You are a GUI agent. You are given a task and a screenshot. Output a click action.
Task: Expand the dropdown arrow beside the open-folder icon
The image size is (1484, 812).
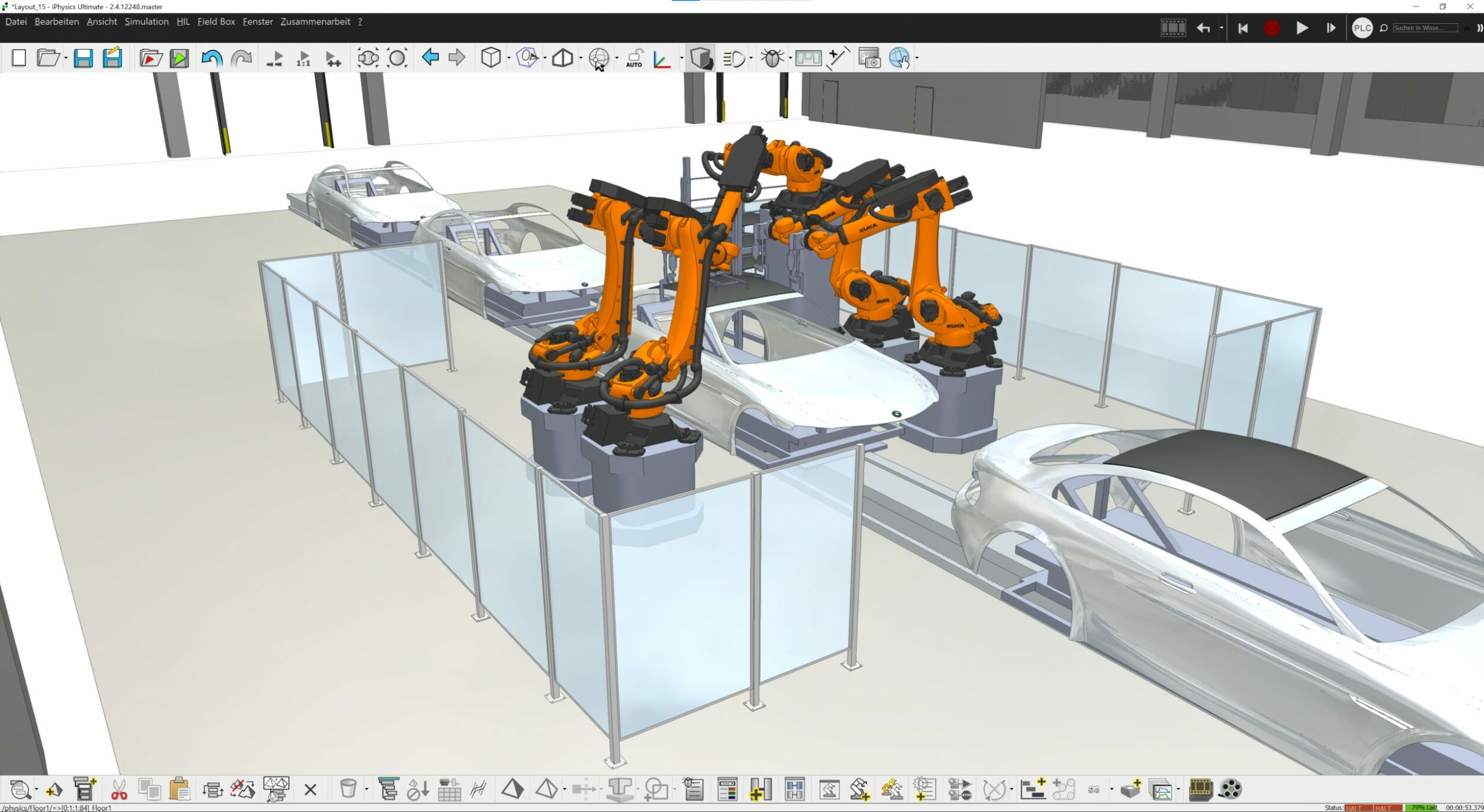[x=66, y=58]
